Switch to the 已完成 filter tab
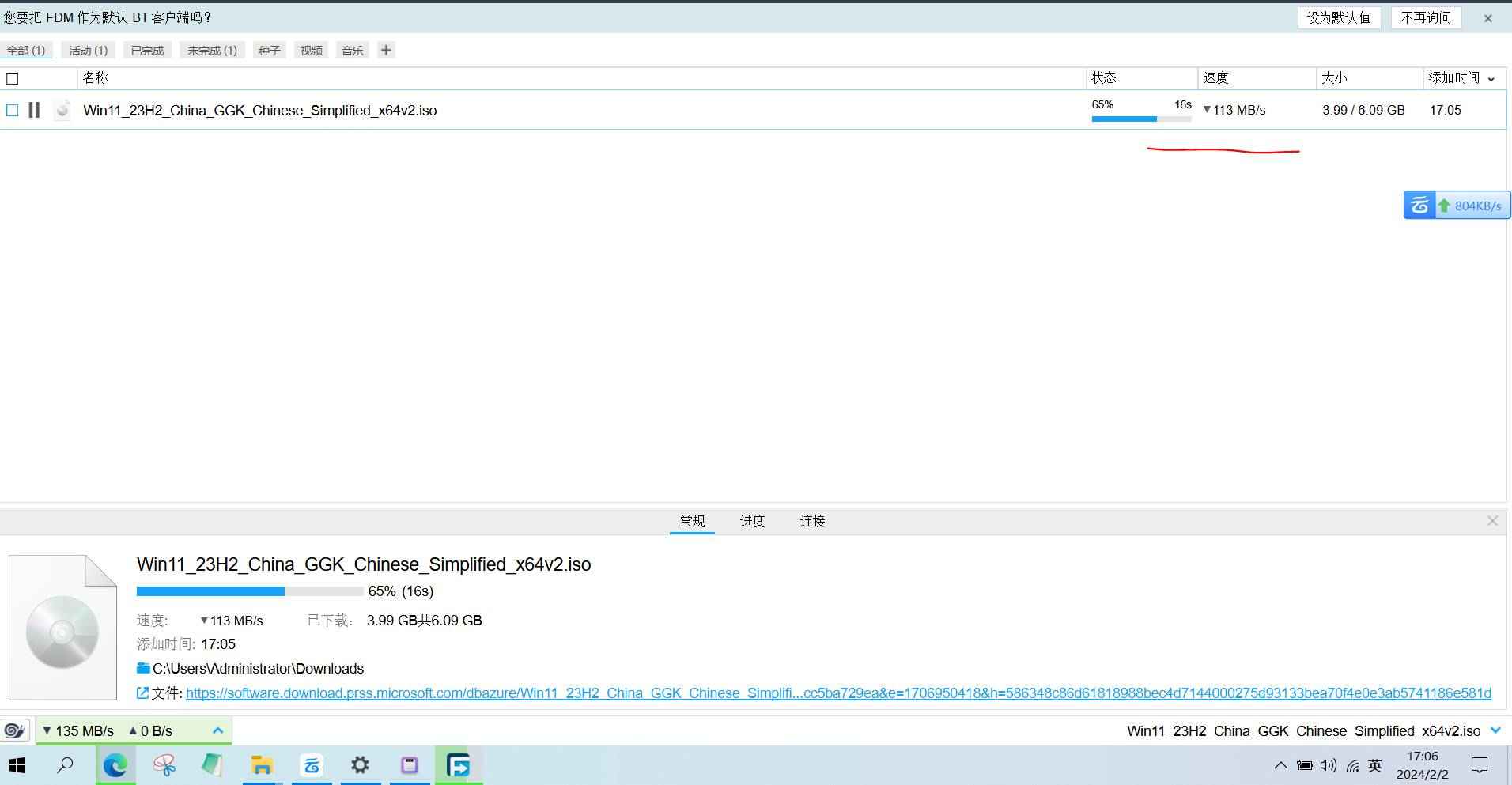Image resolution: width=1512 pixels, height=785 pixels. (x=147, y=51)
